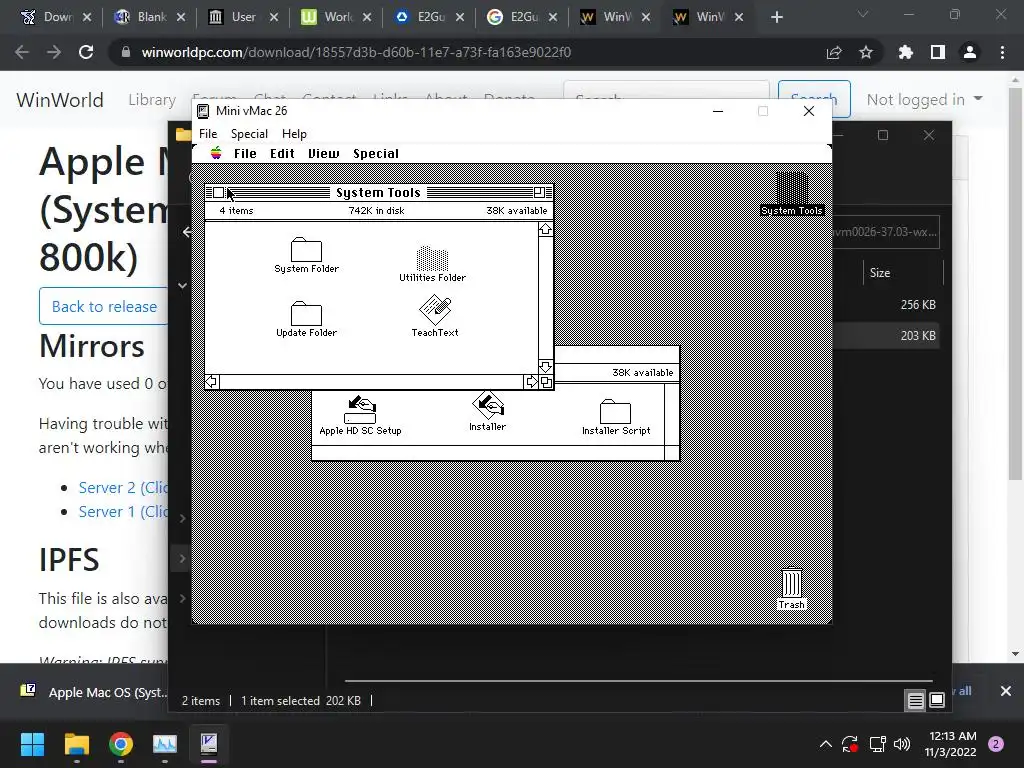Open the WinWorld home link

[x=59, y=100]
